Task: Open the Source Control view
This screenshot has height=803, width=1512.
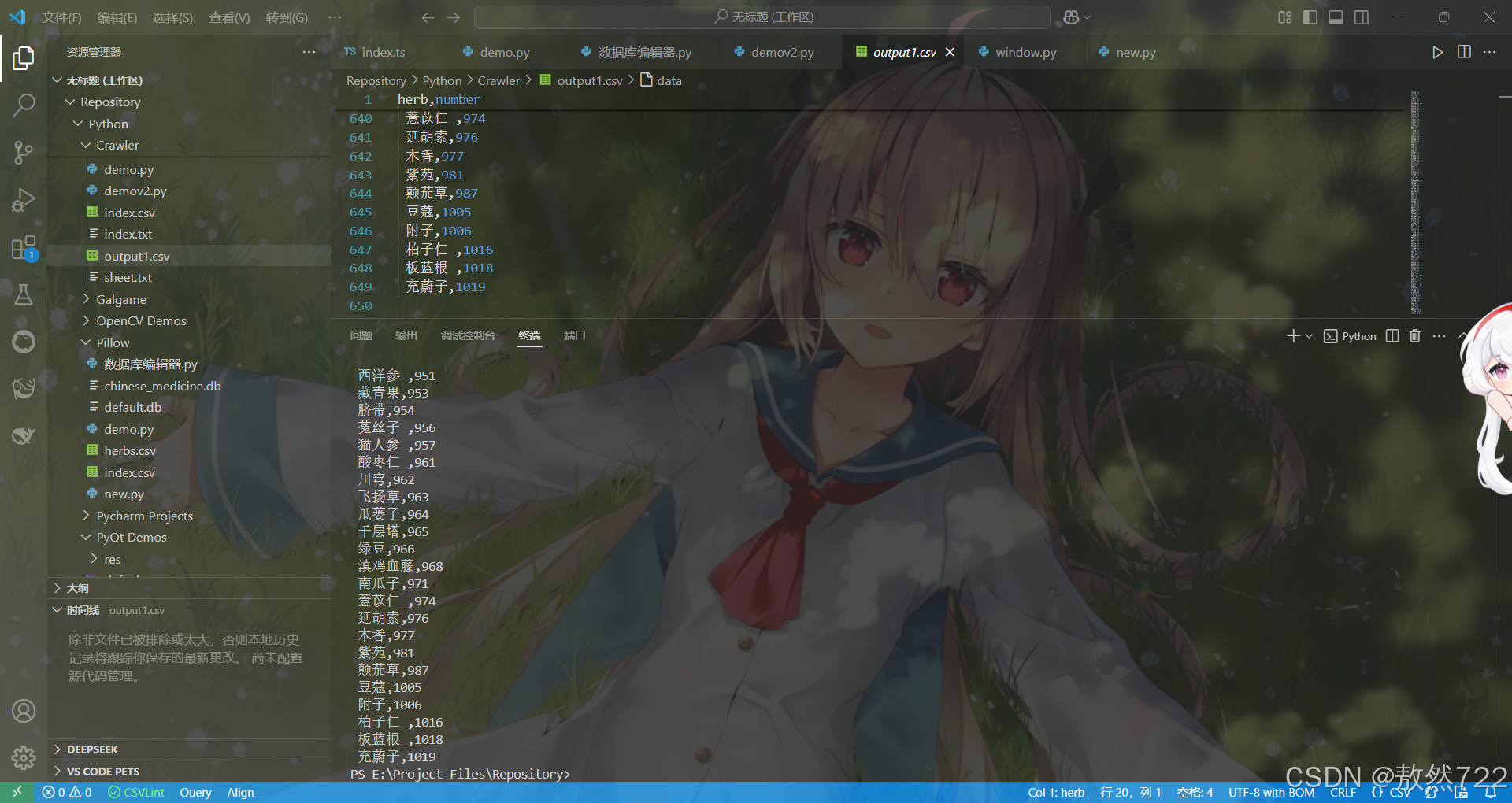Action: [x=24, y=152]
